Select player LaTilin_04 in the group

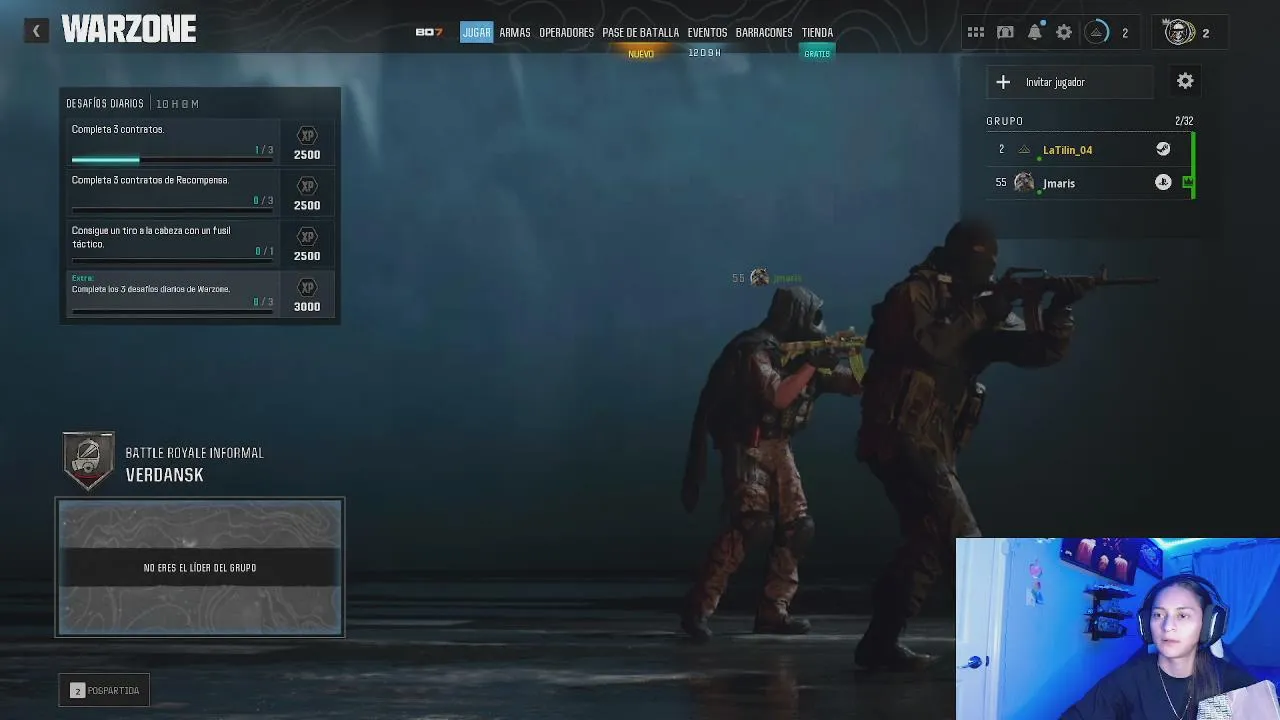coord(1090,150)
